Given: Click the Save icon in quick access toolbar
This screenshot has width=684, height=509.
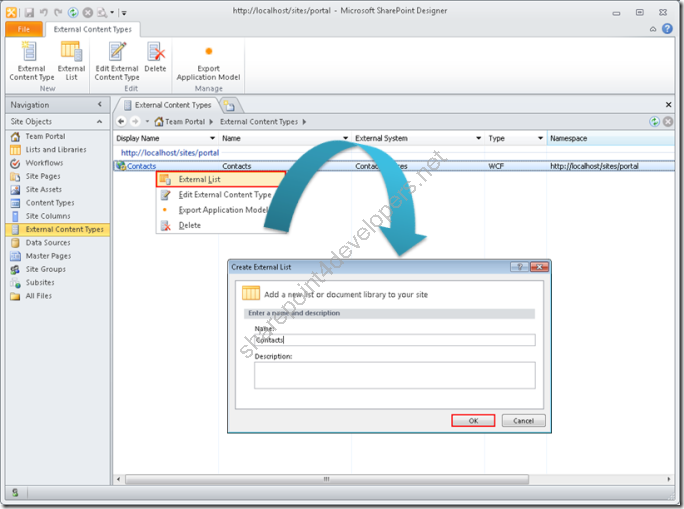Looking at the screenshot, I should point(29,13).
